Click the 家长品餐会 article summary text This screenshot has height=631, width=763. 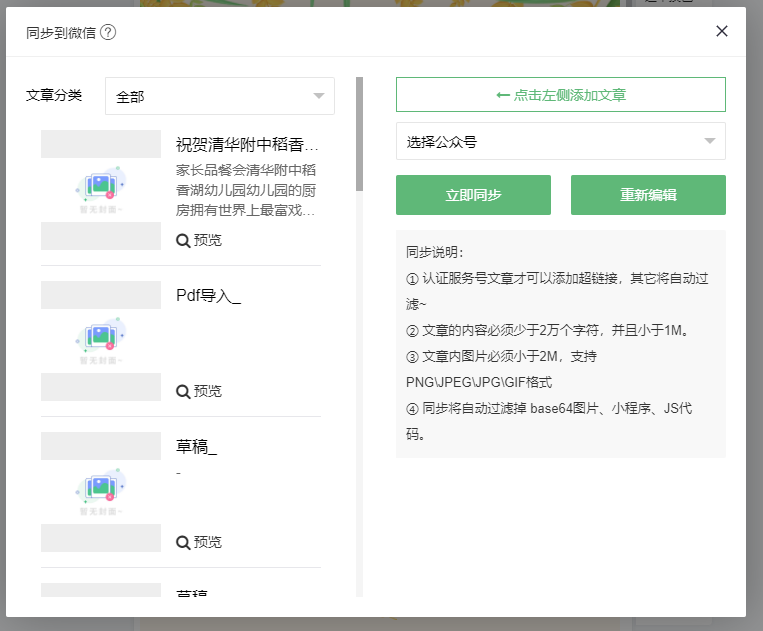(246, 190)
